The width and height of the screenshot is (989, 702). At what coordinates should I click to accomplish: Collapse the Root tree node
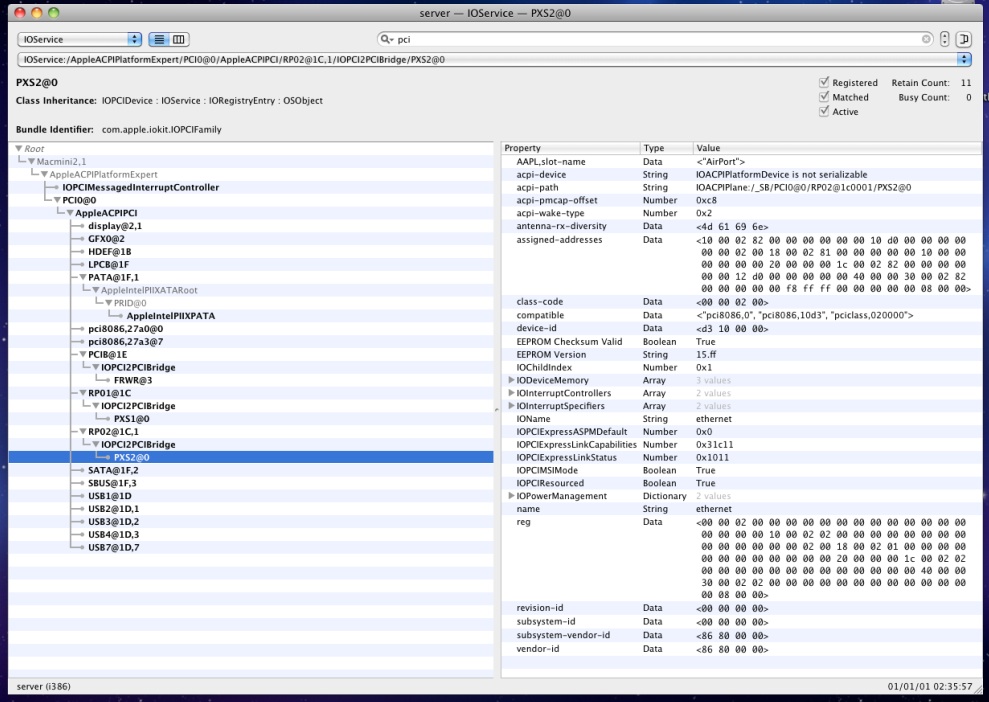coord(19,148)
